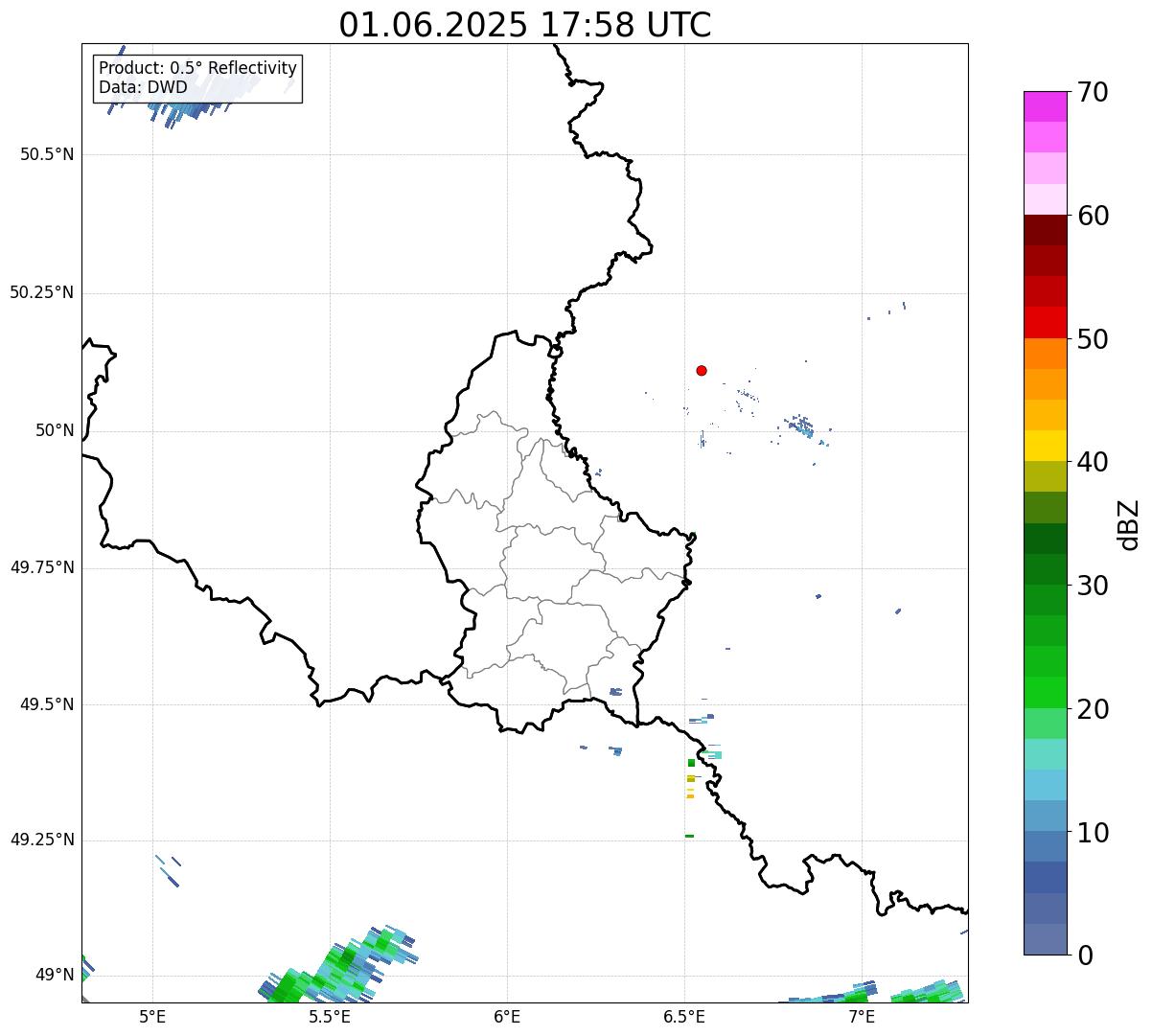Click the dark maroon colorbar segment below 60
The image size is (1152, 1036).
1046,230
